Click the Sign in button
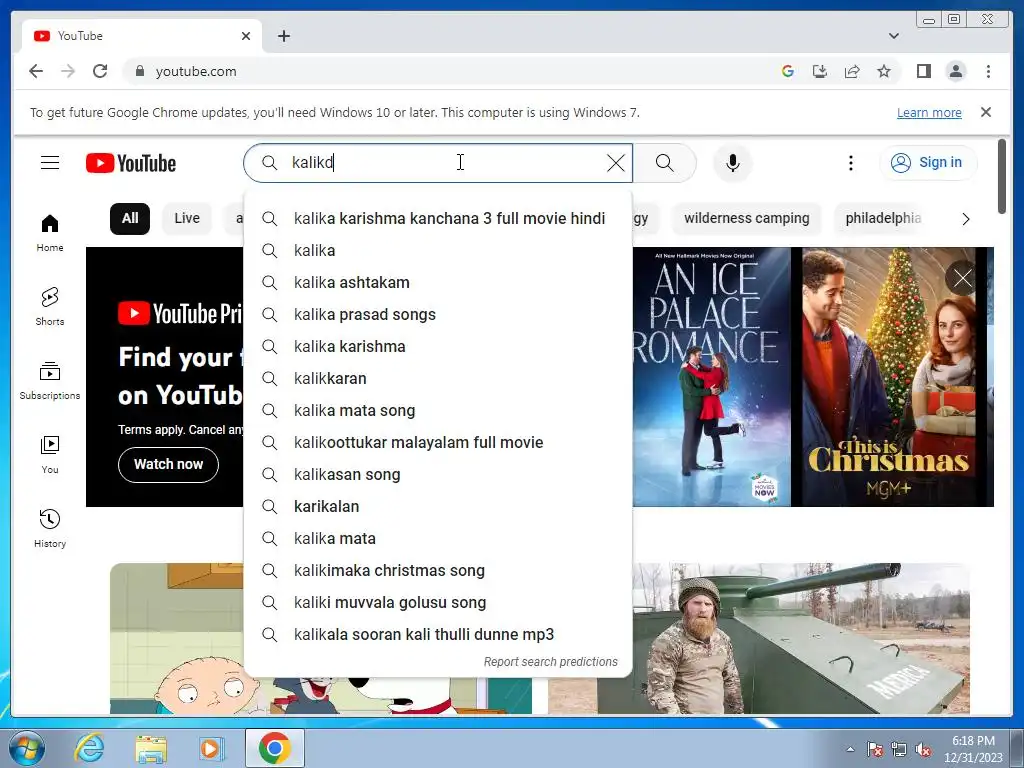The width and height of the screenshot is (1024, 768). [x=927, y=163]
